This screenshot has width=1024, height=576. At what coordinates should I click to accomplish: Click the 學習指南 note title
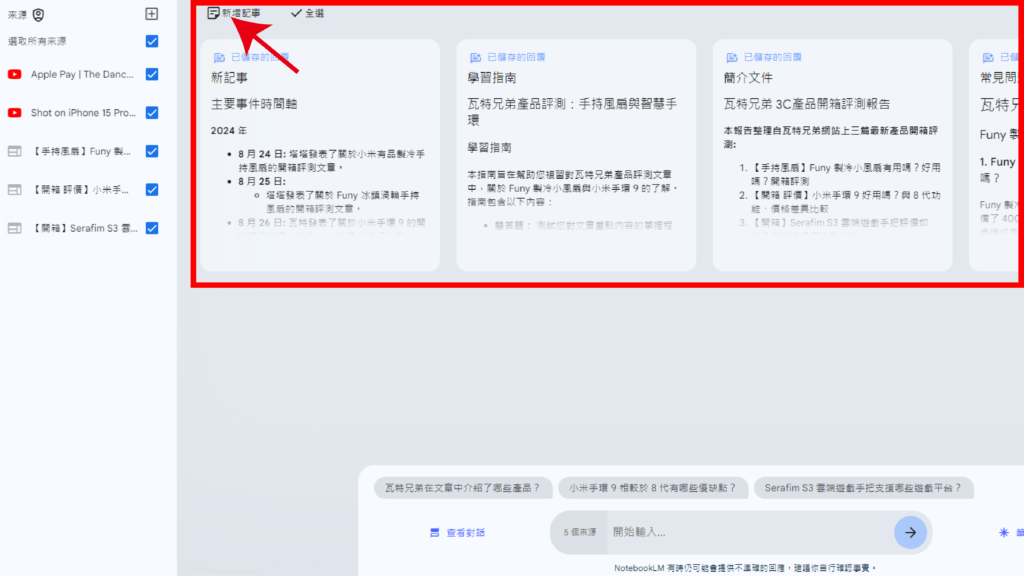[492, 78]
